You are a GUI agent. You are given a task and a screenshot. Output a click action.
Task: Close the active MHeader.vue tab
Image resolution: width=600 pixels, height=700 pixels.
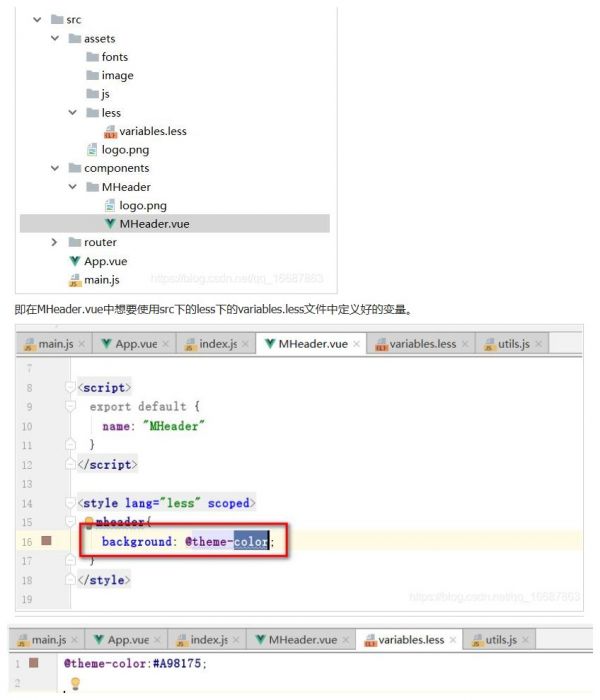point(356,344)
